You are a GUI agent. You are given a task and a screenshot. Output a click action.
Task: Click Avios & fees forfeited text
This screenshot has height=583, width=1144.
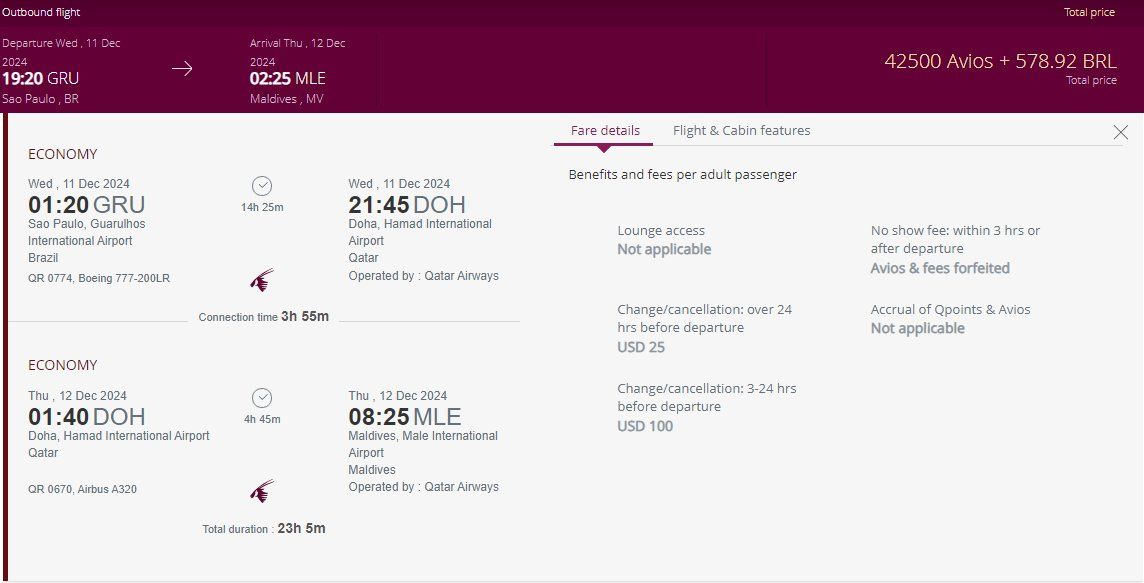pyautogui.click(x=940, y=268)
